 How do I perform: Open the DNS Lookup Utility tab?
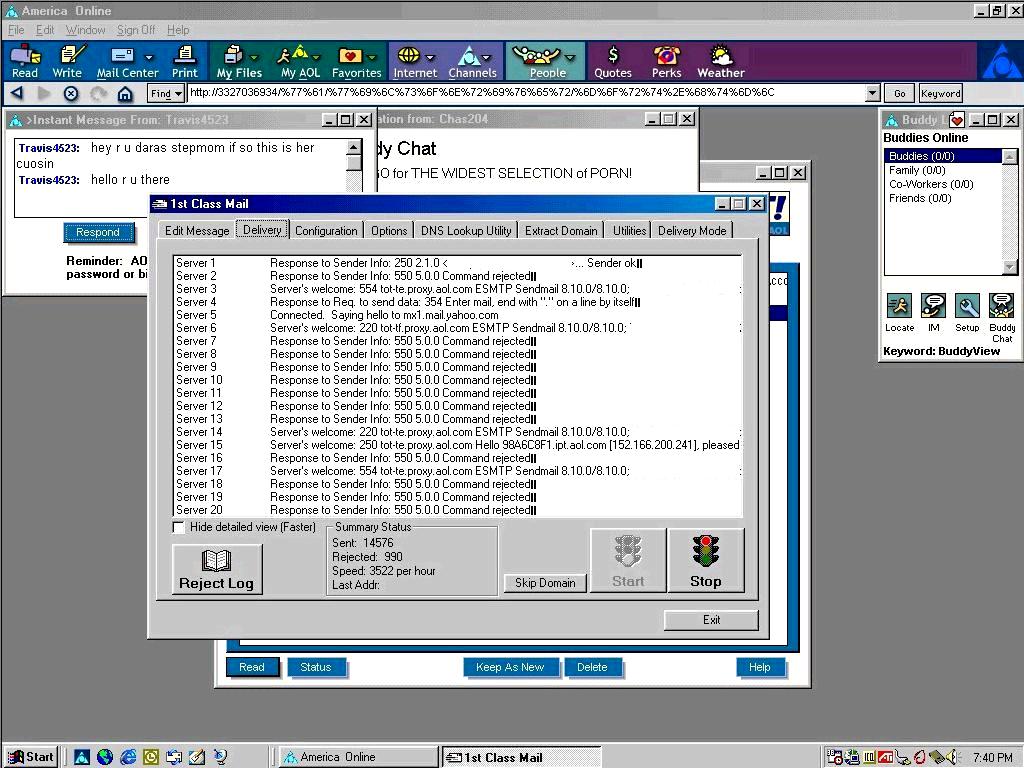466,231
